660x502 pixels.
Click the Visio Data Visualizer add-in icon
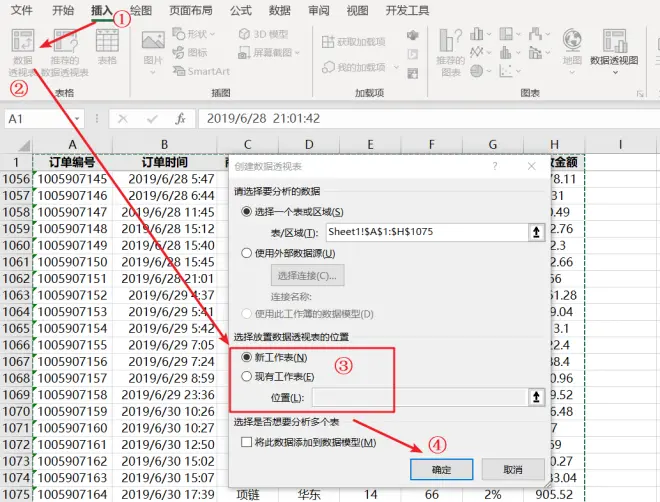[x=412, y=35]
